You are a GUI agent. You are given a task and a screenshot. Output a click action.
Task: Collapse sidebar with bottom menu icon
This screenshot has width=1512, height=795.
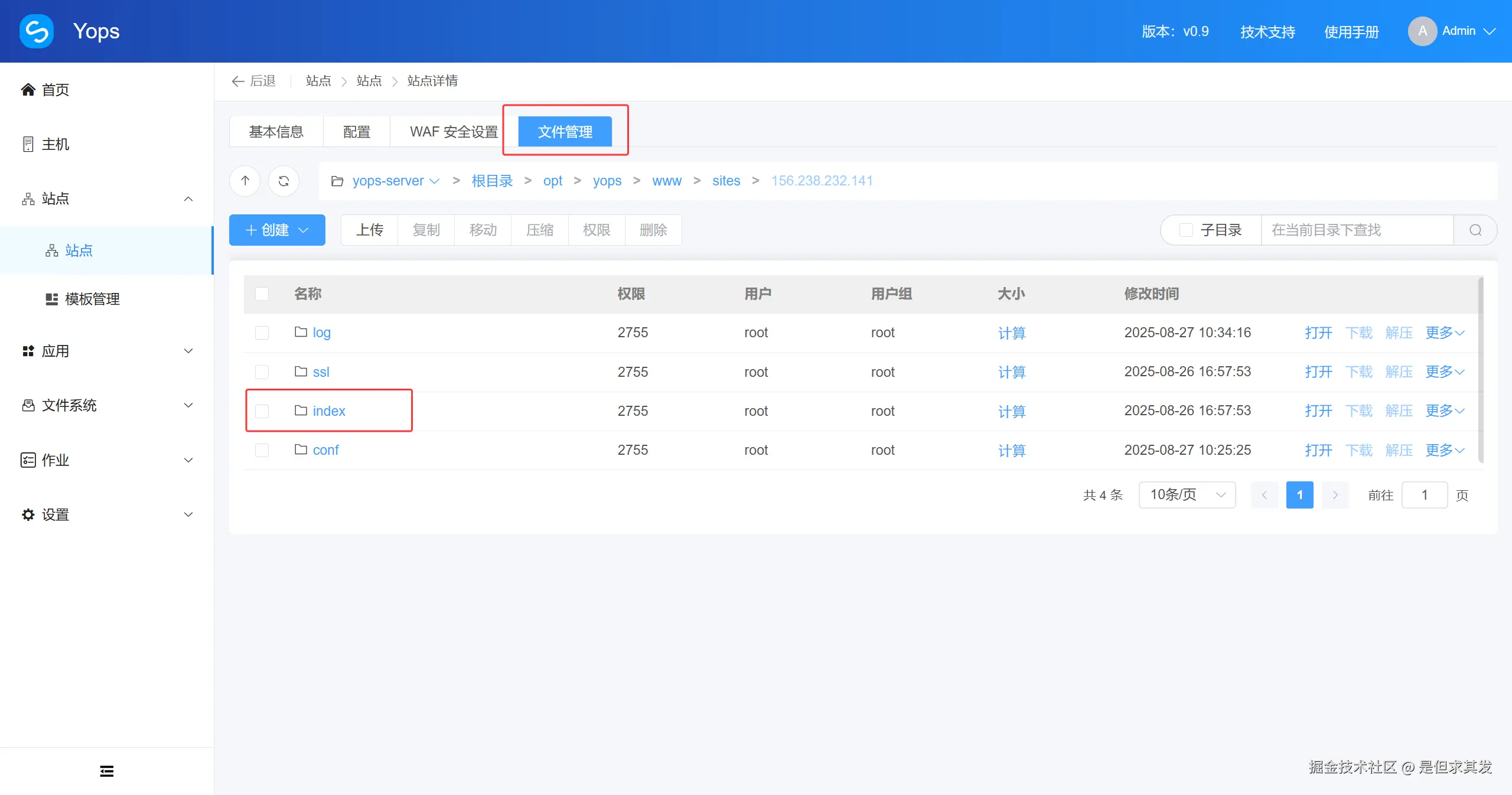click(x=106, y=771)
